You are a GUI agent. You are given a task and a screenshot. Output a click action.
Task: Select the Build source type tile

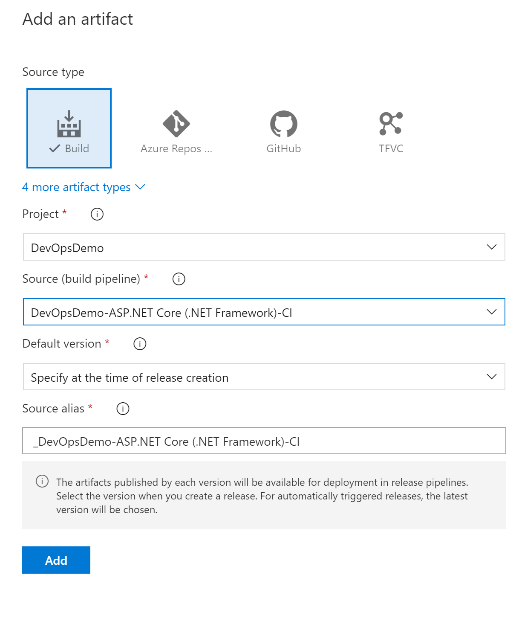(69, 128)
